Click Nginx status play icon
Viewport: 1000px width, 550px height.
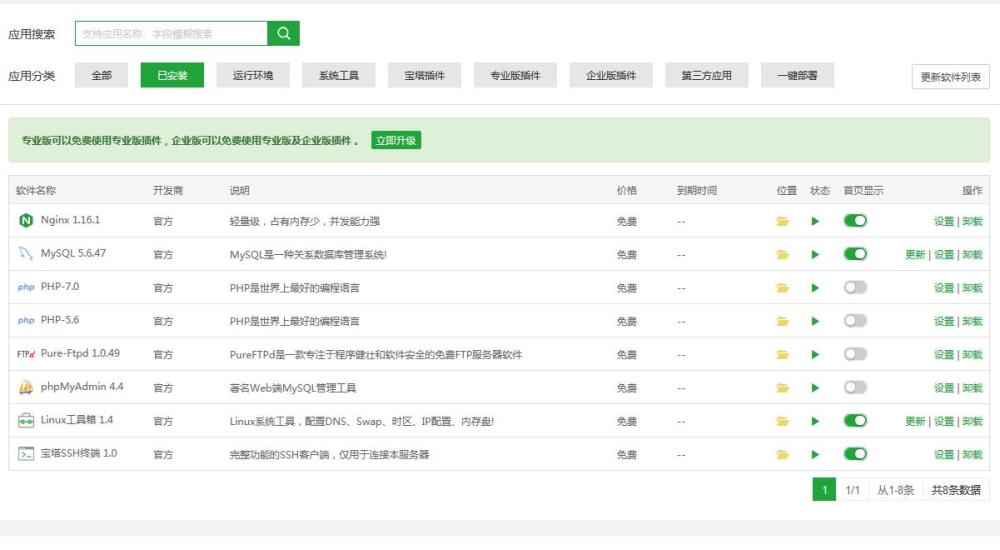pyautogui.click(x=815, y=221)
